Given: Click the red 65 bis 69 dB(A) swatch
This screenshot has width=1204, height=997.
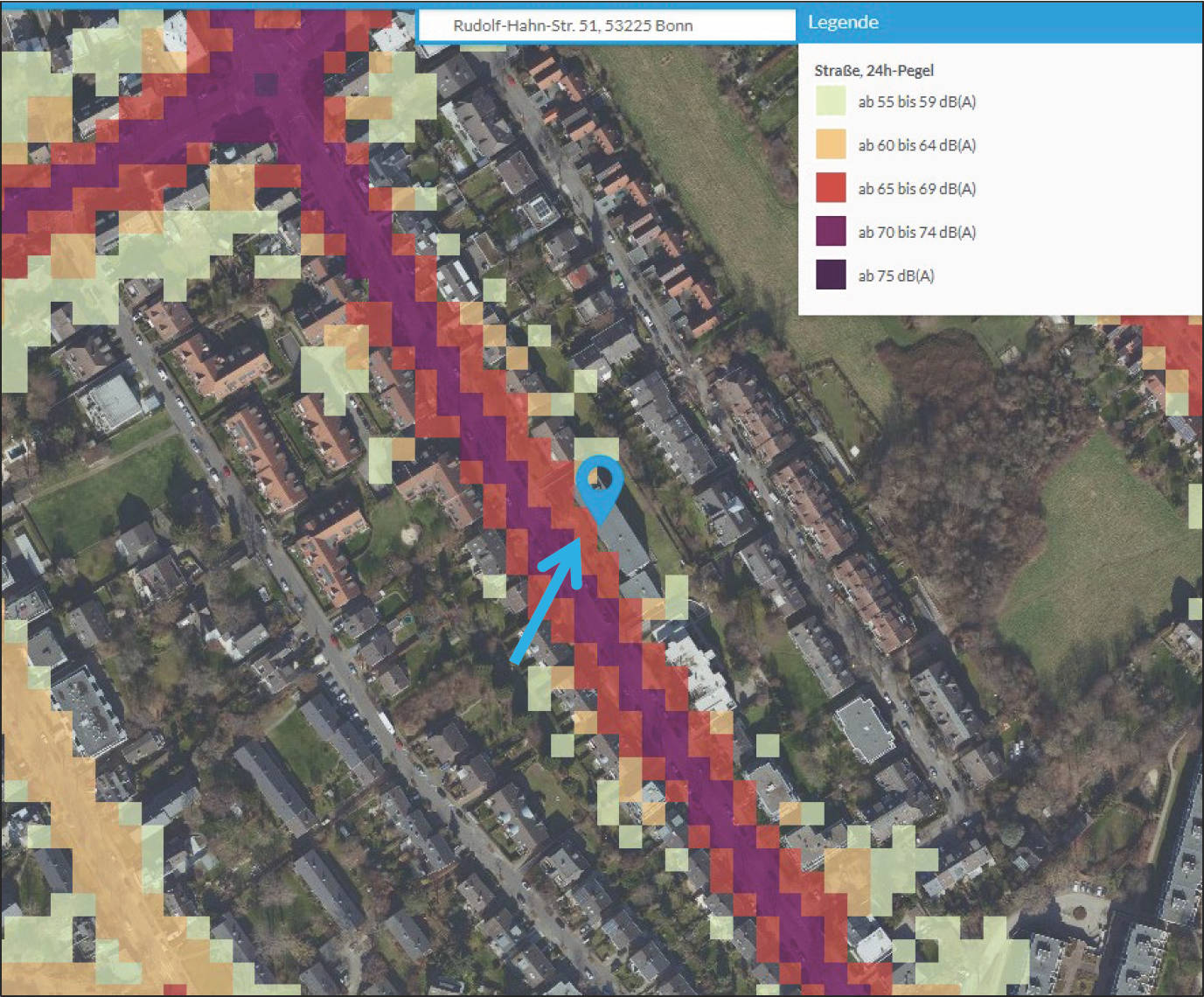Looking at the screenshot, I should [831, 188].
